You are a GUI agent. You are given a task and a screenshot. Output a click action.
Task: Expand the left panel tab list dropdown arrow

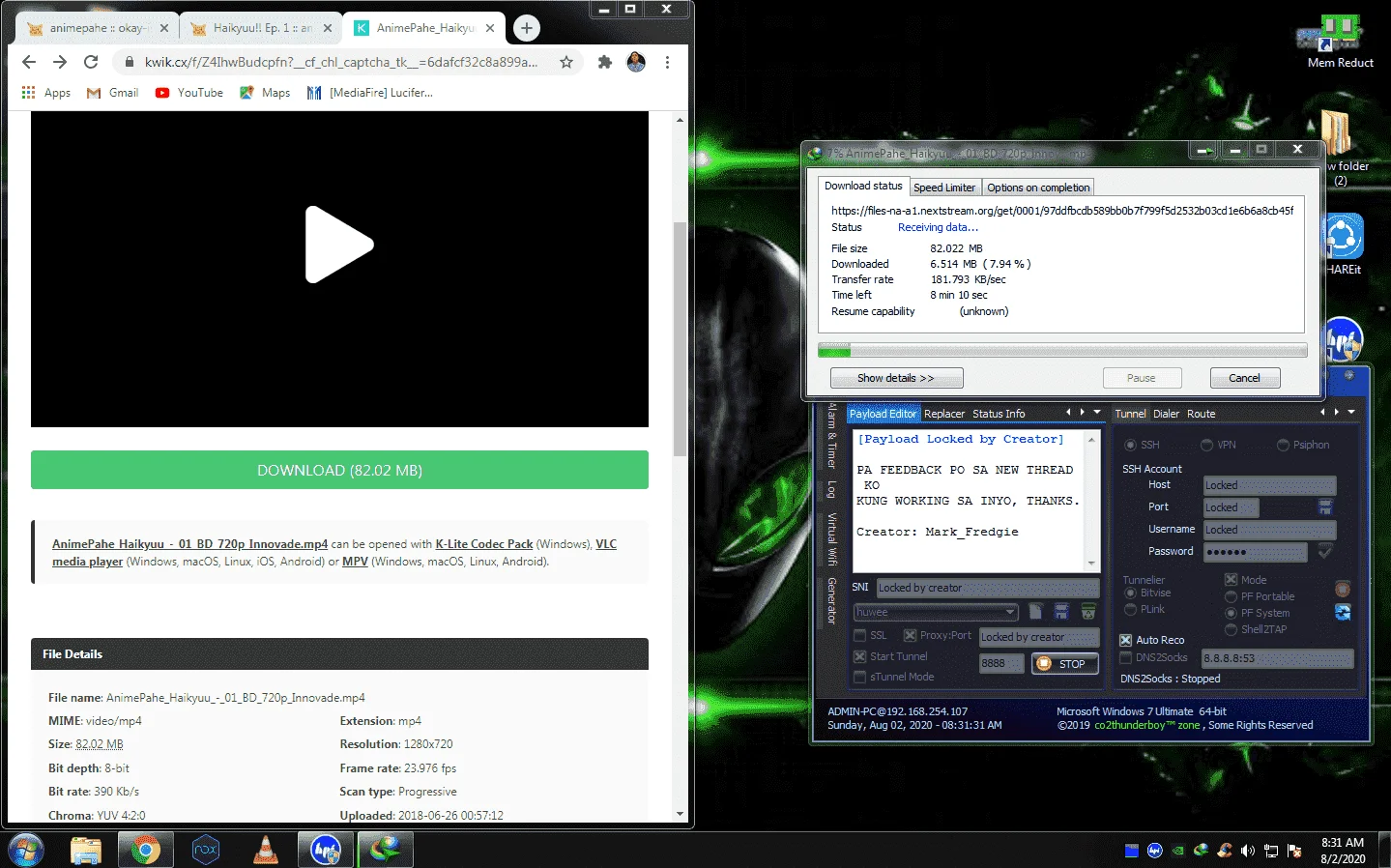tap(1097, 412)
